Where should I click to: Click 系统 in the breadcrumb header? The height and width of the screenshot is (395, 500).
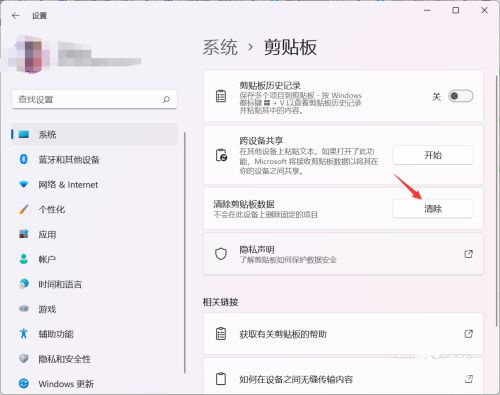[x=220, y=47]
